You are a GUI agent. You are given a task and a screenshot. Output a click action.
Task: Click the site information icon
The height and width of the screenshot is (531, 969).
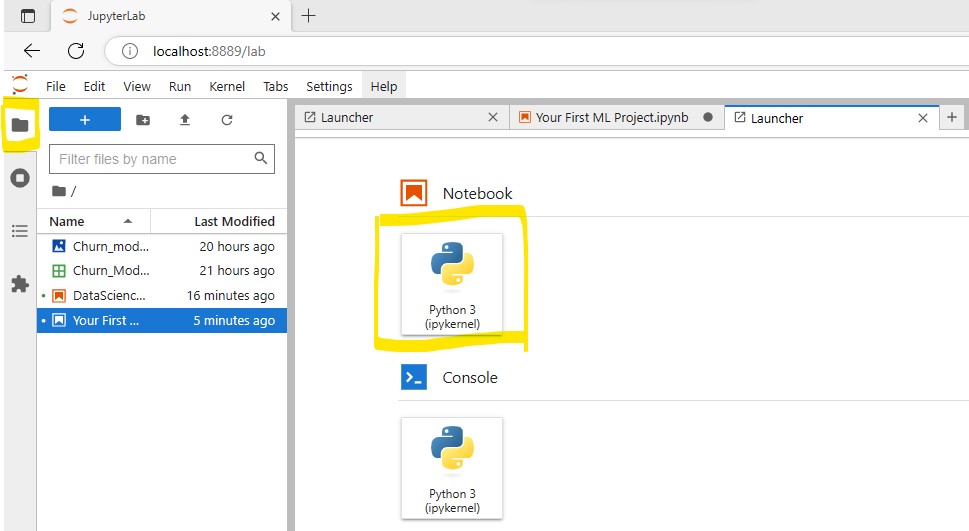click(x=130, y=51)
